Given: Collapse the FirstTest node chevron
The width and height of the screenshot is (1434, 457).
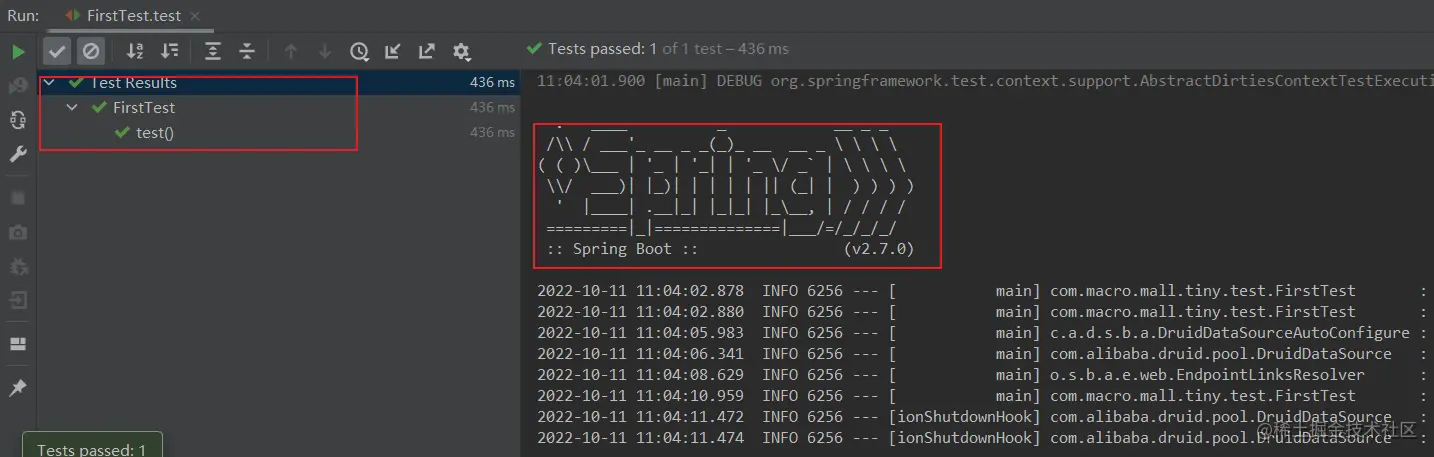Looking at the screenshot, I should point(72,107).
